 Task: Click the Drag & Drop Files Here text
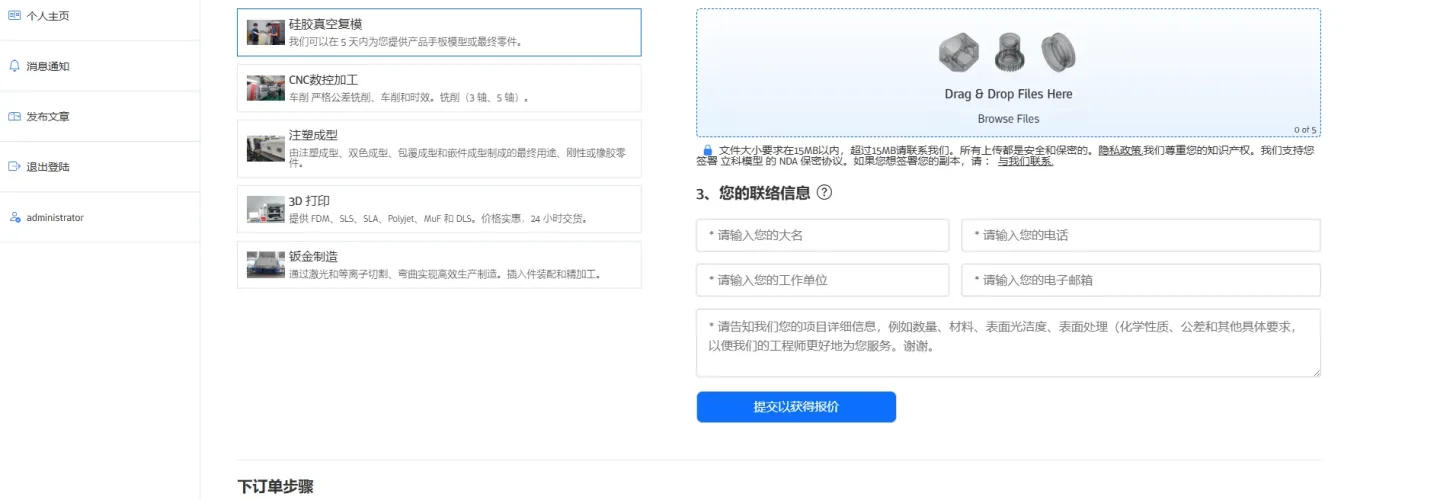[1008, 94]
